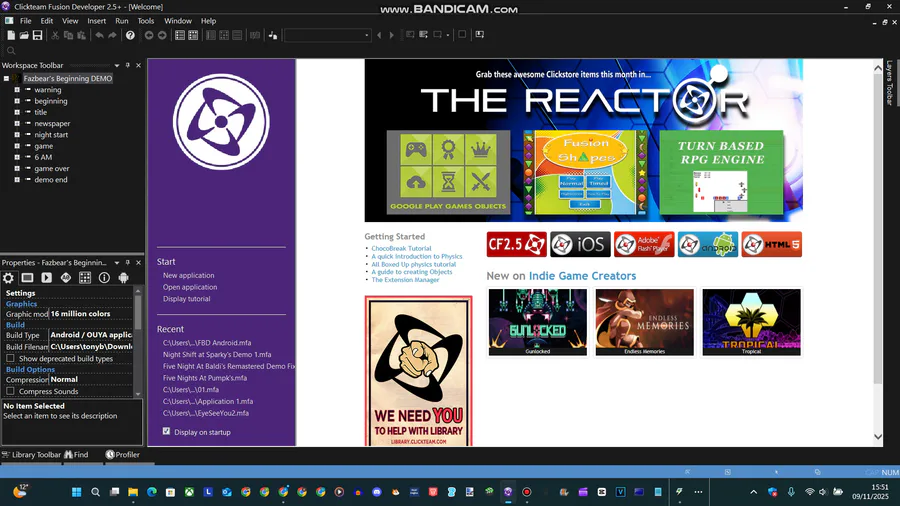Open the Events grid tab in Properties
The height and width of the screenshot is (506, 900).
(85, 278)
